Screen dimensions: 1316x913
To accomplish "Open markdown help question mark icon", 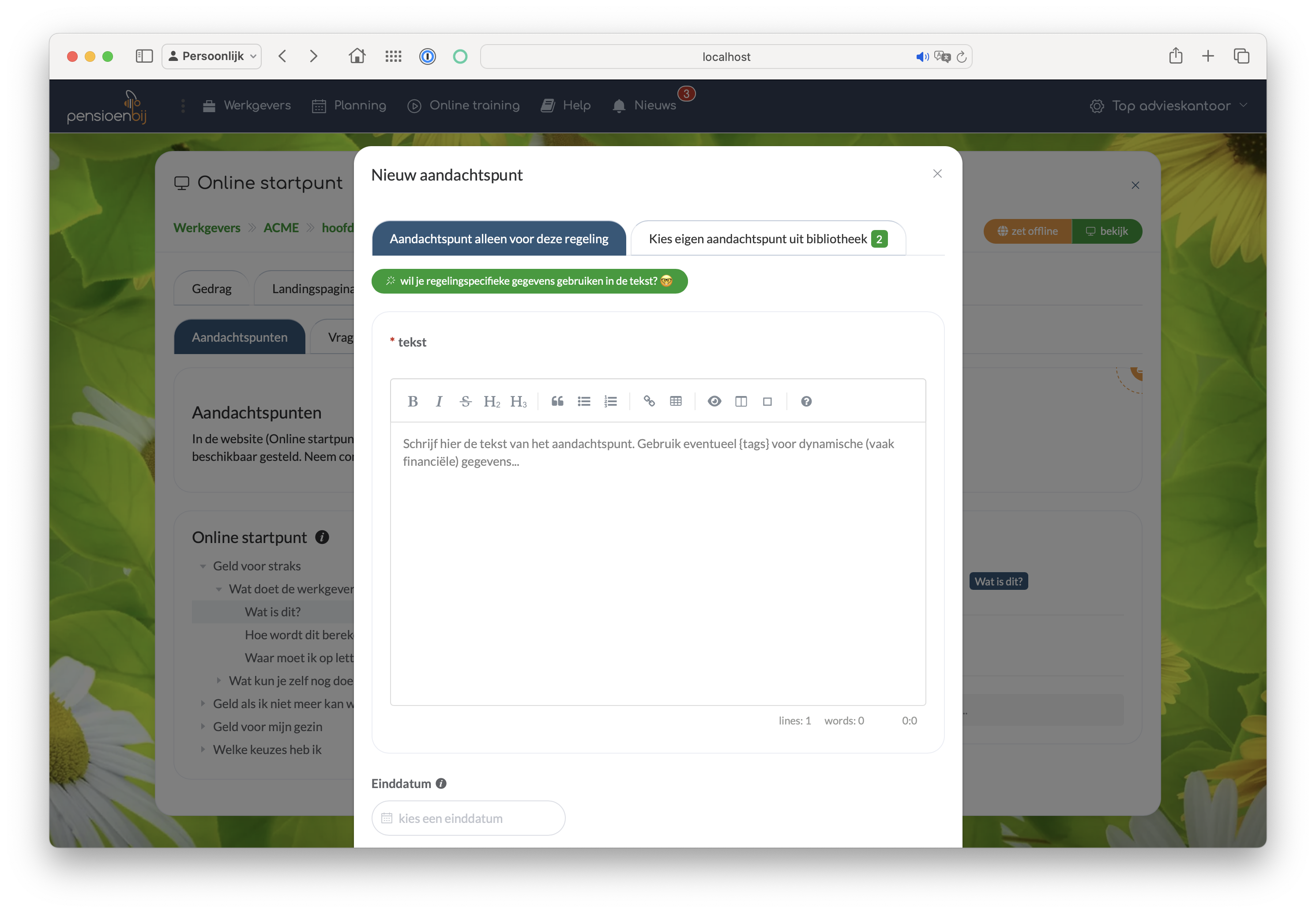I will coord(806,402).
